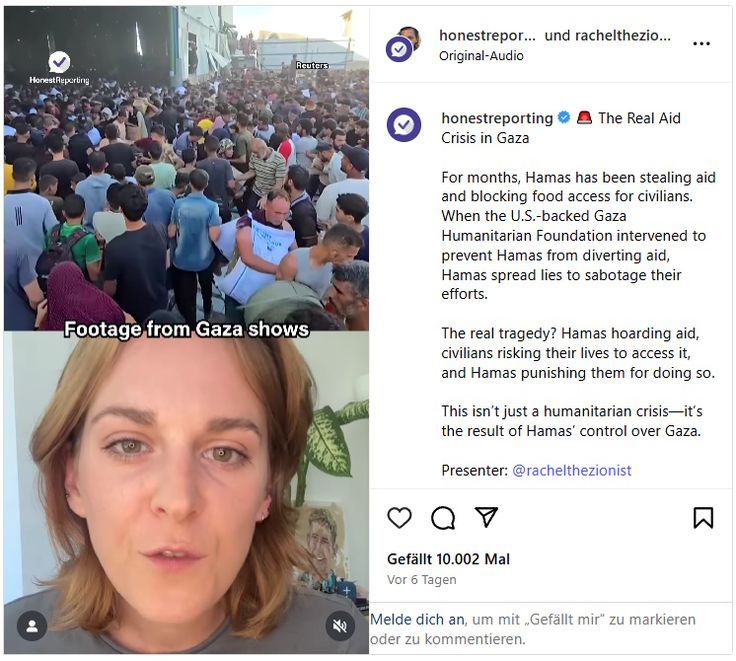736x661 pixels.
Task: Unmute the video sound icon
Action: coord(339,626)
